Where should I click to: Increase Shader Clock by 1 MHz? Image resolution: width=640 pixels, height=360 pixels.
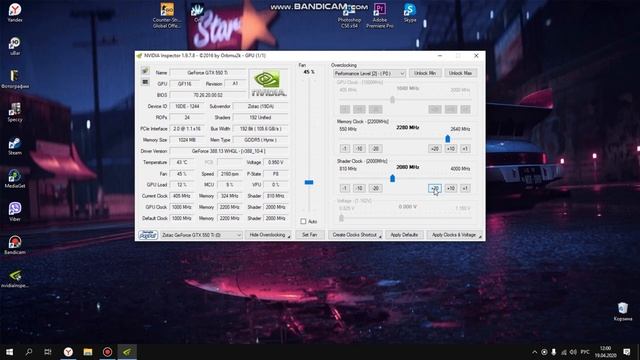pos(465,188)
